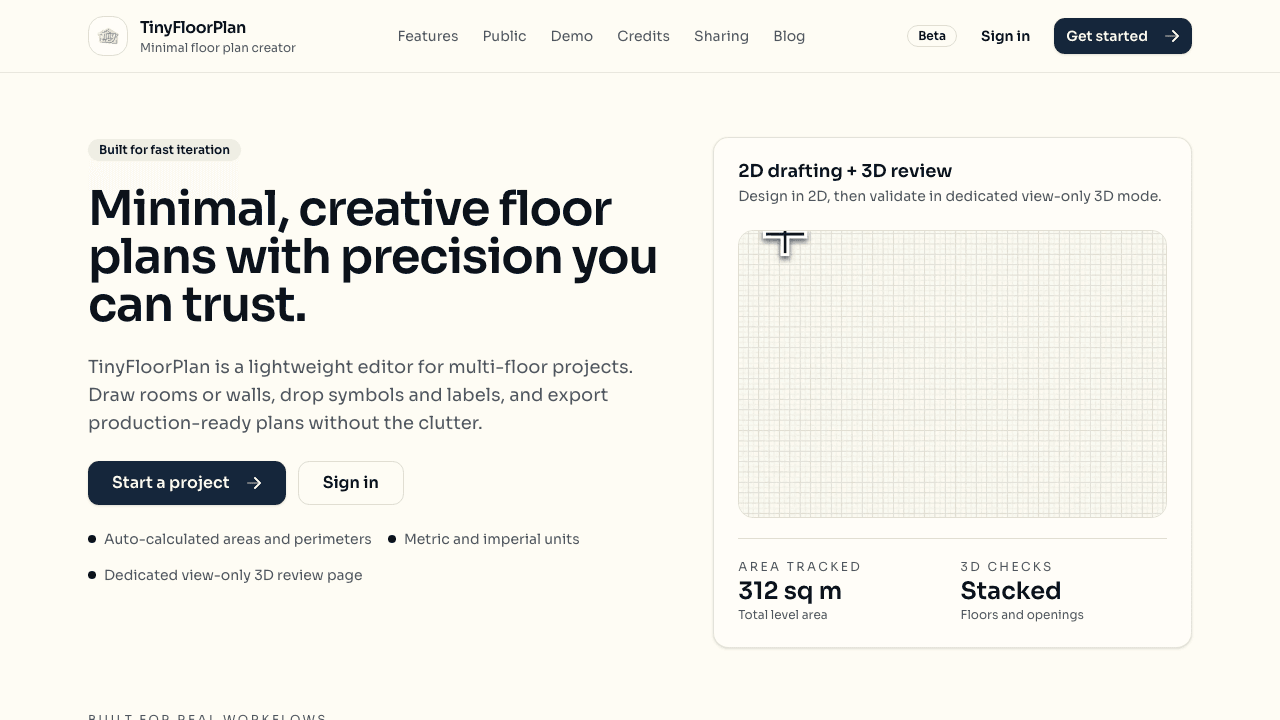Click the 312 sq m area tracked stat
Viewport: 1280px width, 720px height.
790,591
